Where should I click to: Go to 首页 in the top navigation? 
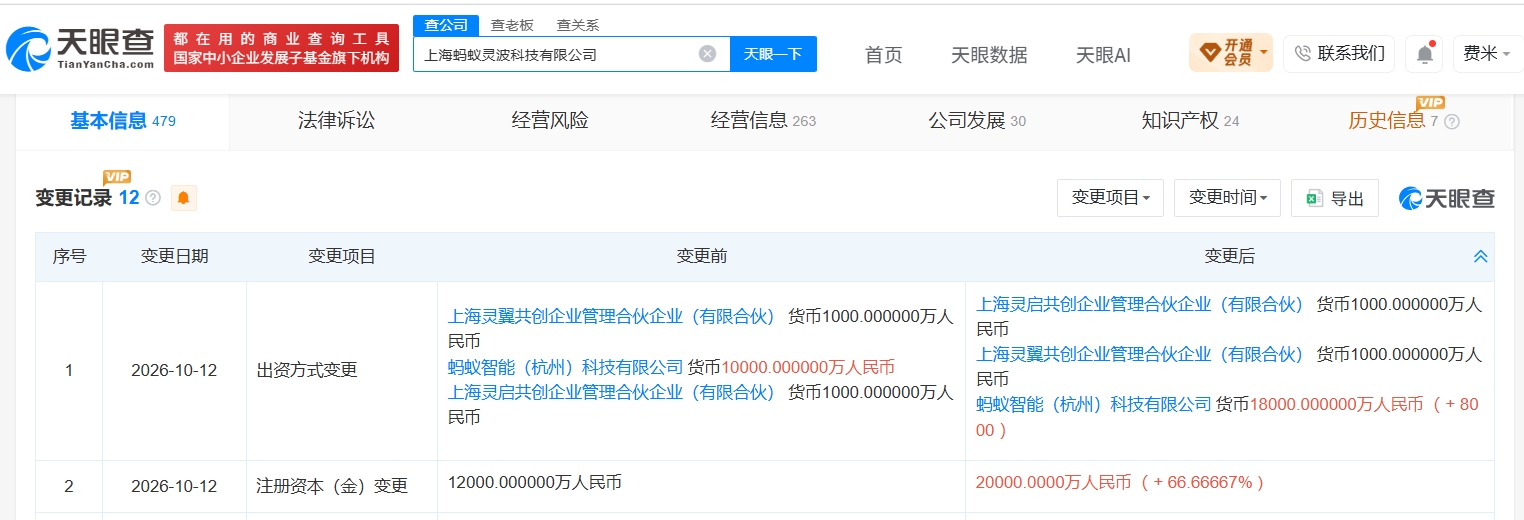[x=883, y=55]
